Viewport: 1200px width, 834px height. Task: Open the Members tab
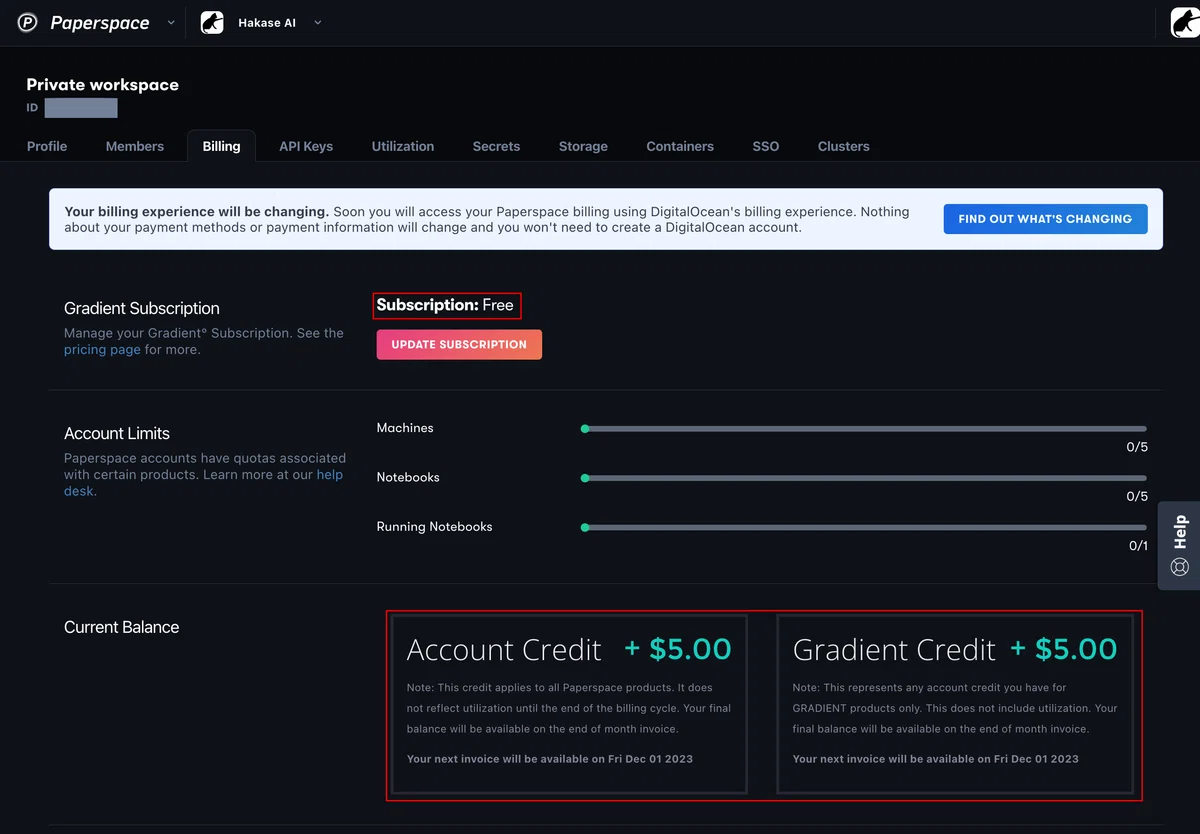[x=135, y=146]
